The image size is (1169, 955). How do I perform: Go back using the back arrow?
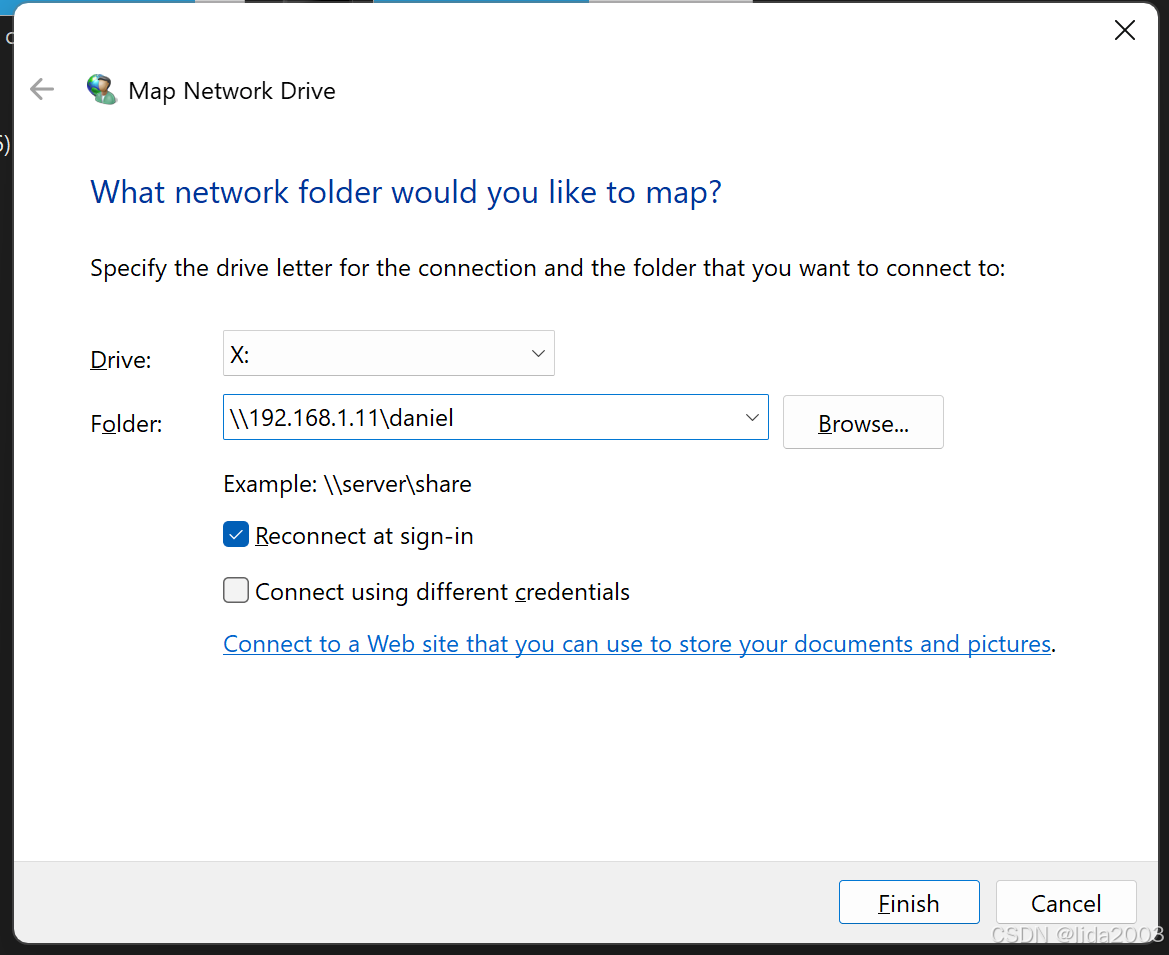pos(42,89)
